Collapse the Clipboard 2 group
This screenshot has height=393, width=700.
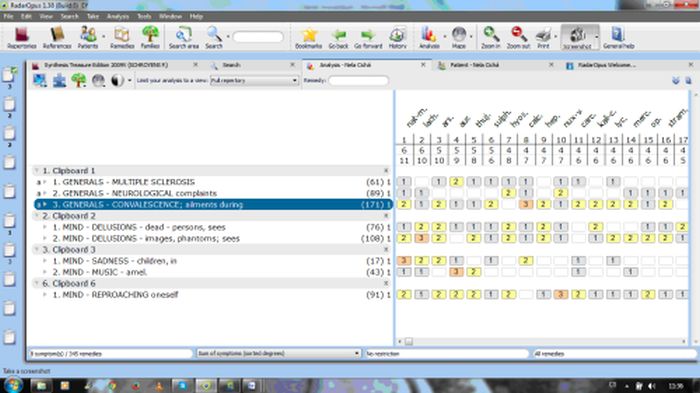(37, 216)
